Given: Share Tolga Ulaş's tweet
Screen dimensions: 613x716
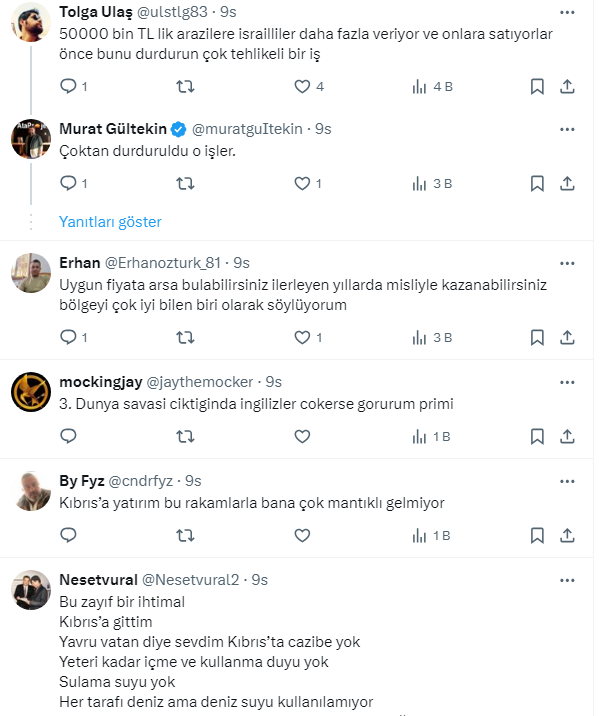Looking at the screenshot, I should coord(567,87).
